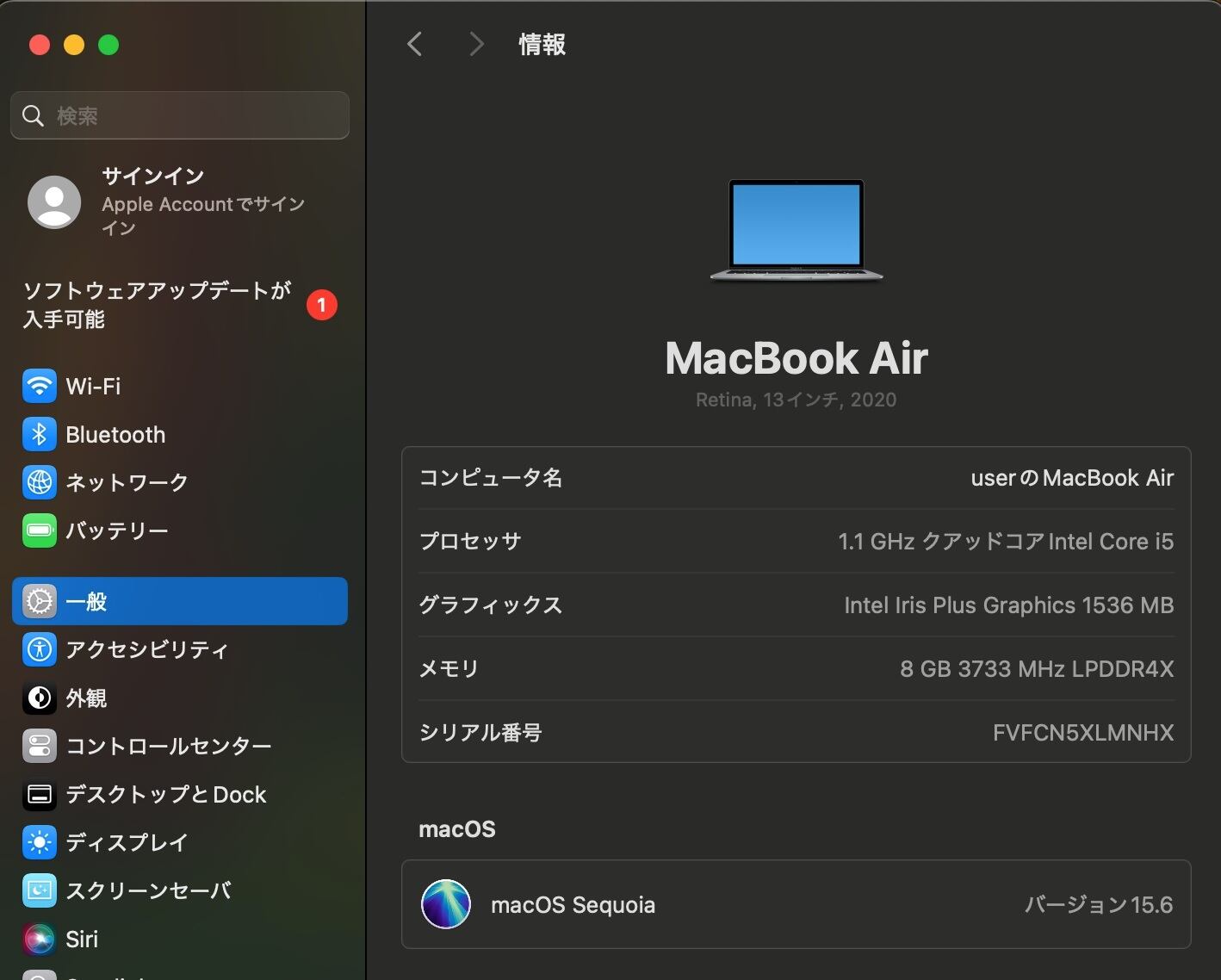
Task: Click the 情報 page title
Action: pos(542,44)
